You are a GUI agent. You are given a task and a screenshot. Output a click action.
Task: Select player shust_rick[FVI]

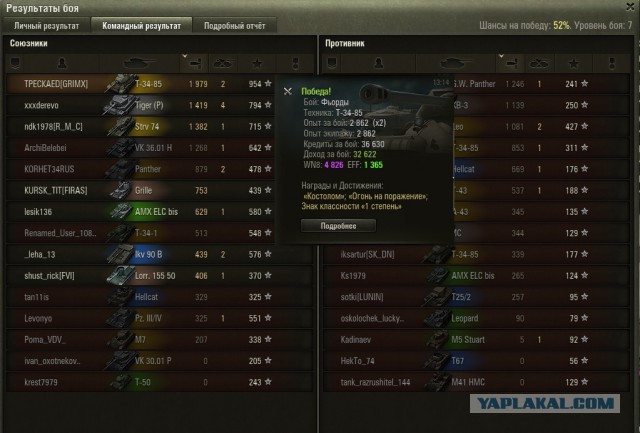click(x=49, y=276)
